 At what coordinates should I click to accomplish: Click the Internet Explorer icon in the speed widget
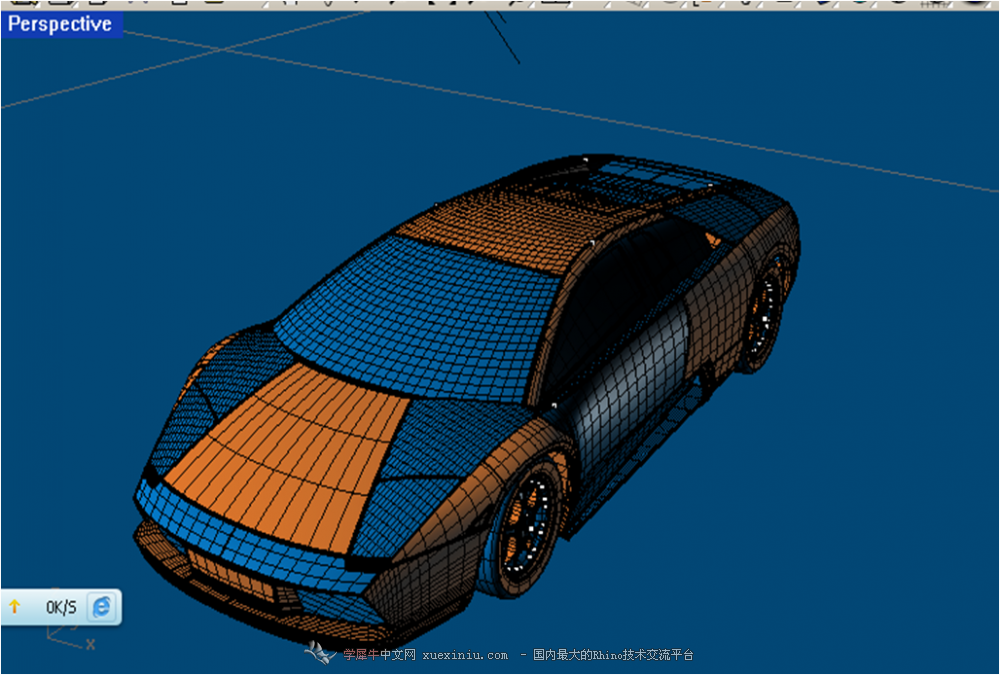tap(101, 607)
